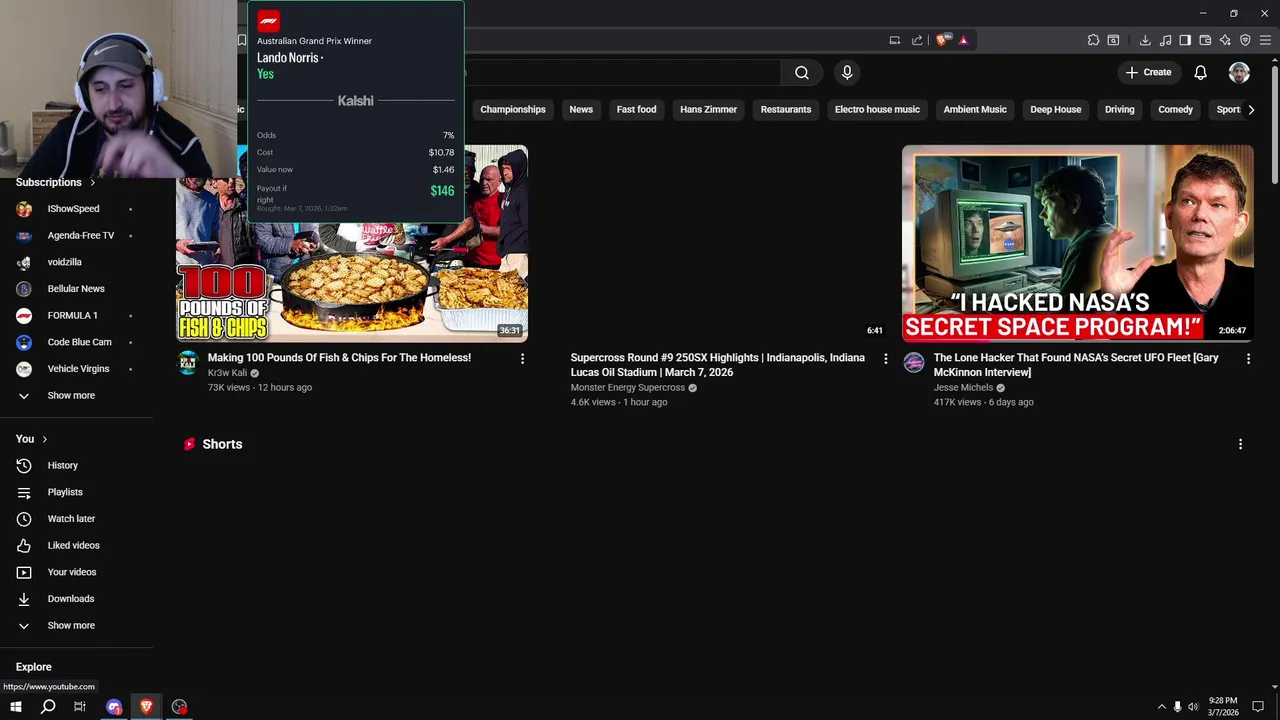Screen dimensions: 1280x720
Task: Select the Hans Zimmer filter chip
Action: tap(708, 109)
